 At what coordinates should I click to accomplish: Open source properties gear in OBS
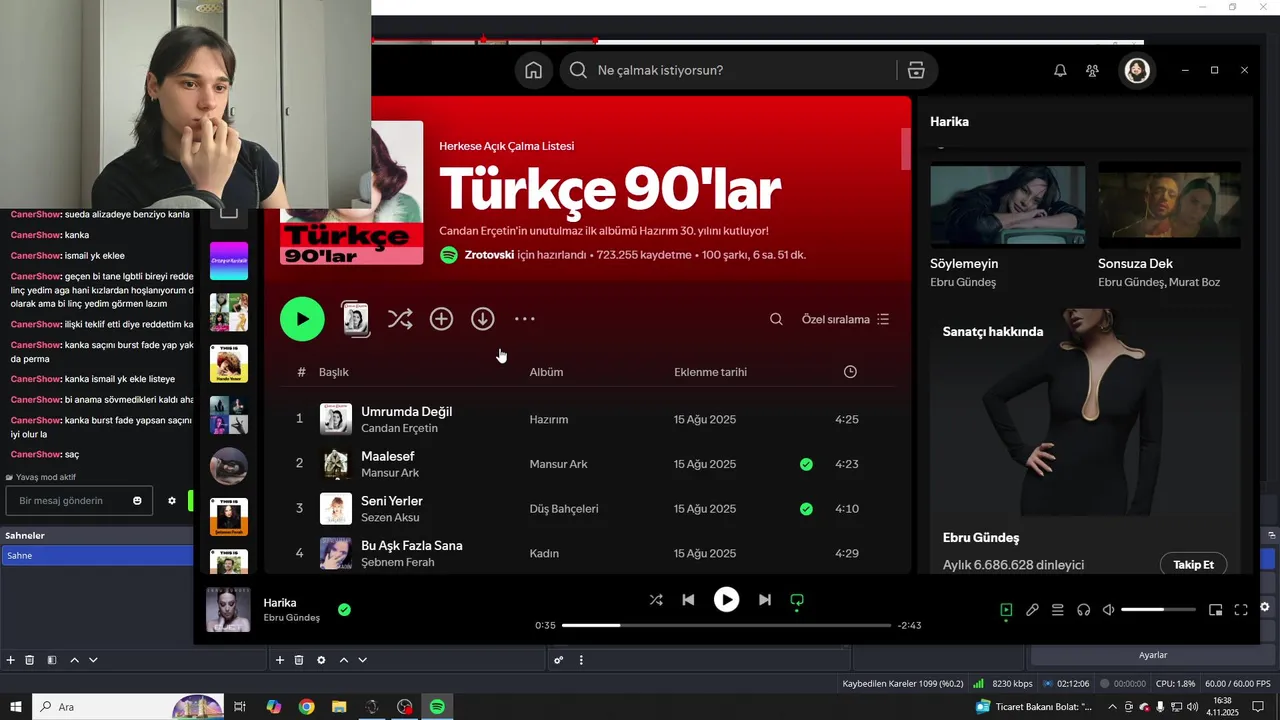(x=321, y=660)
